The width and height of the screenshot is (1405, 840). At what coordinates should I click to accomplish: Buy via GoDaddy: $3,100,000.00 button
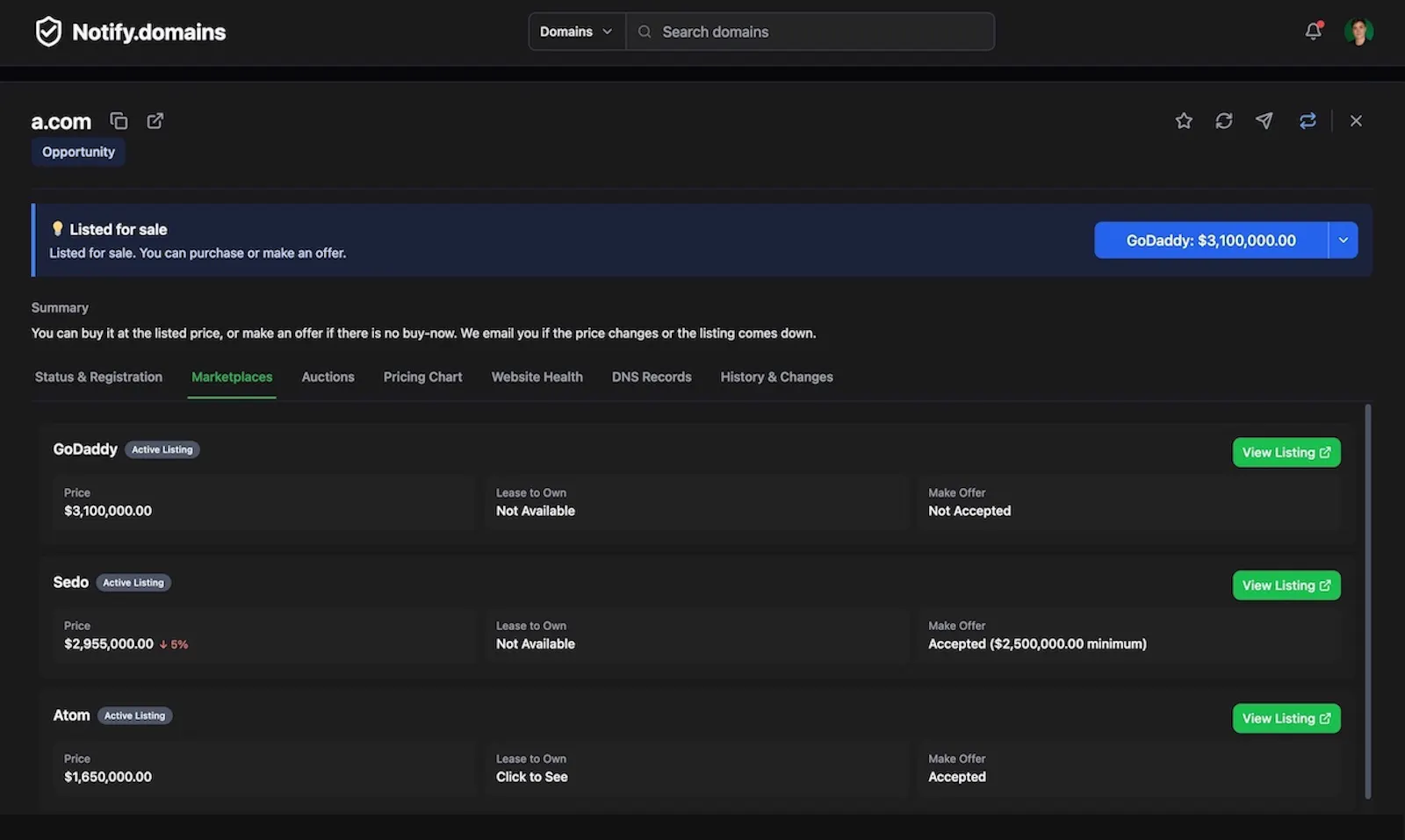(x=1211, y=241)
